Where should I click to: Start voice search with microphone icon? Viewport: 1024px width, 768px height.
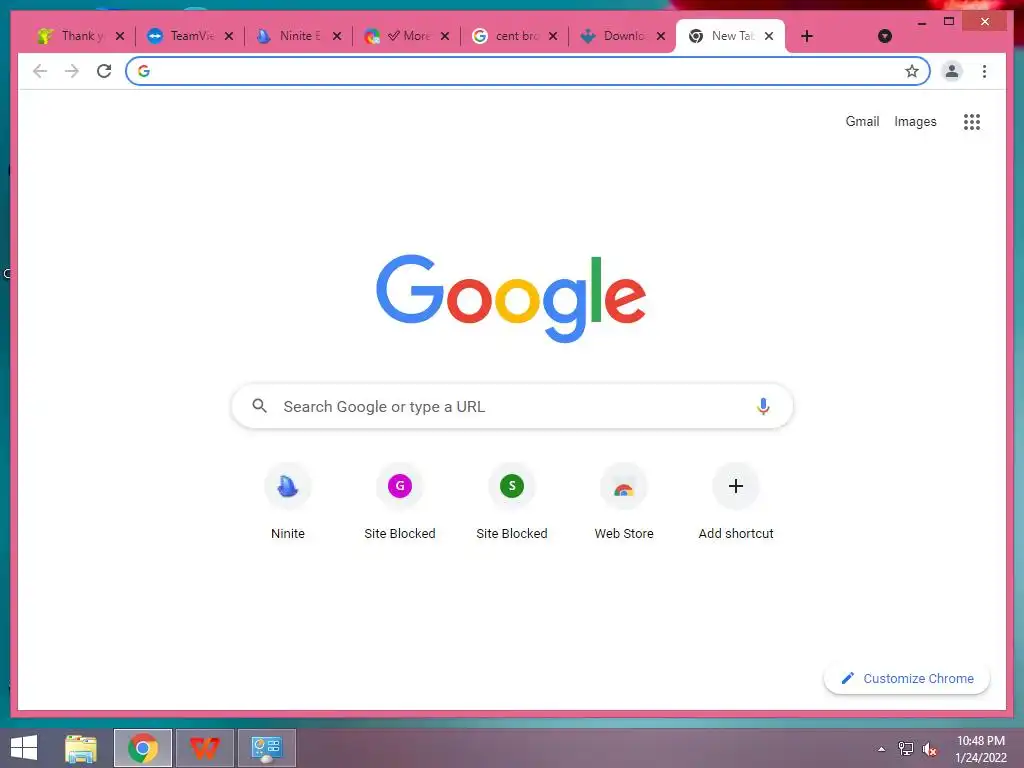coord(763,406)
